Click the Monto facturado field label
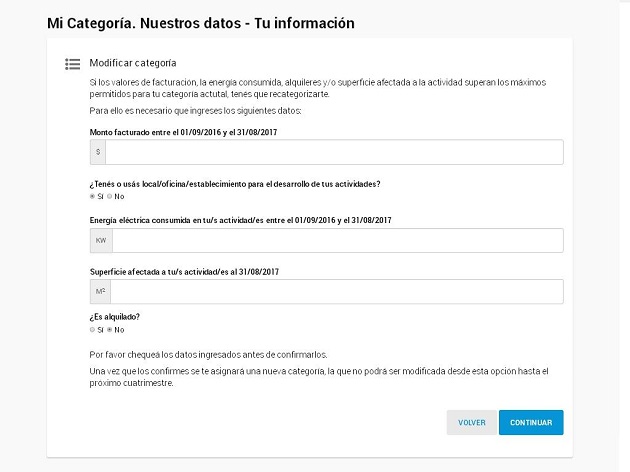The width and height of the screenshot is (630, 472). (x=182, y=131)
